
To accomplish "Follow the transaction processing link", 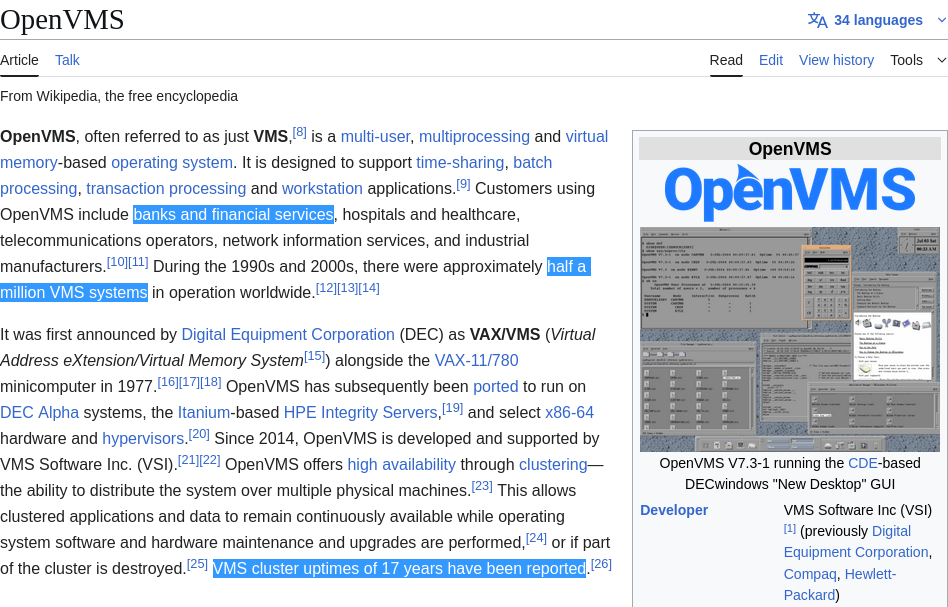I will [166, 189].
